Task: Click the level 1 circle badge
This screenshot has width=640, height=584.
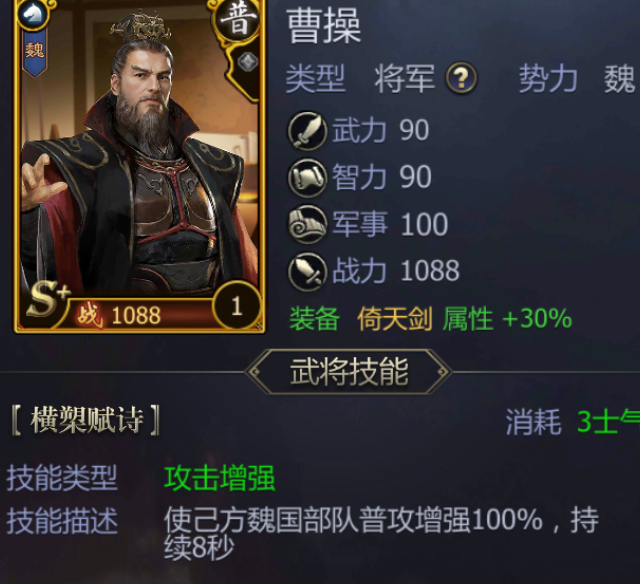Action: (x=237, y=305)
